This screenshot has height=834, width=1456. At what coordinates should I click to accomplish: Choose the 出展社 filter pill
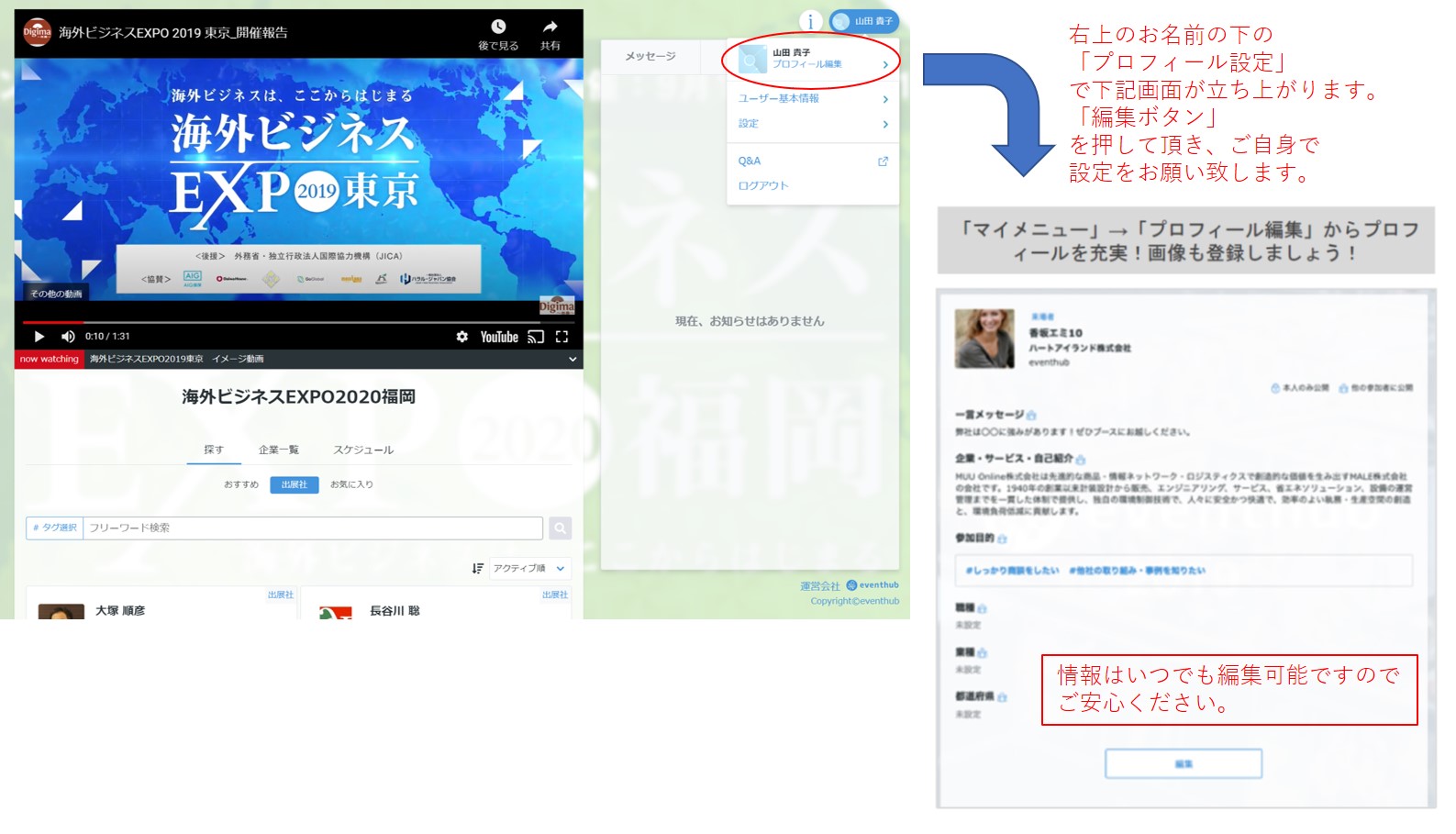pos(295,484)
